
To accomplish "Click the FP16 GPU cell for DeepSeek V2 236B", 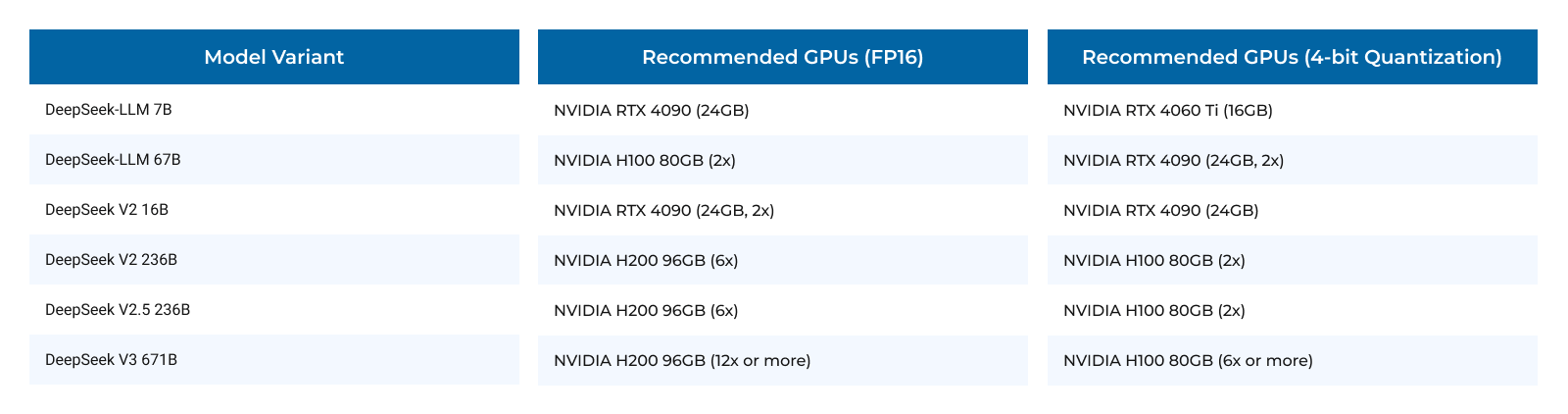I will tap(646, 261).
